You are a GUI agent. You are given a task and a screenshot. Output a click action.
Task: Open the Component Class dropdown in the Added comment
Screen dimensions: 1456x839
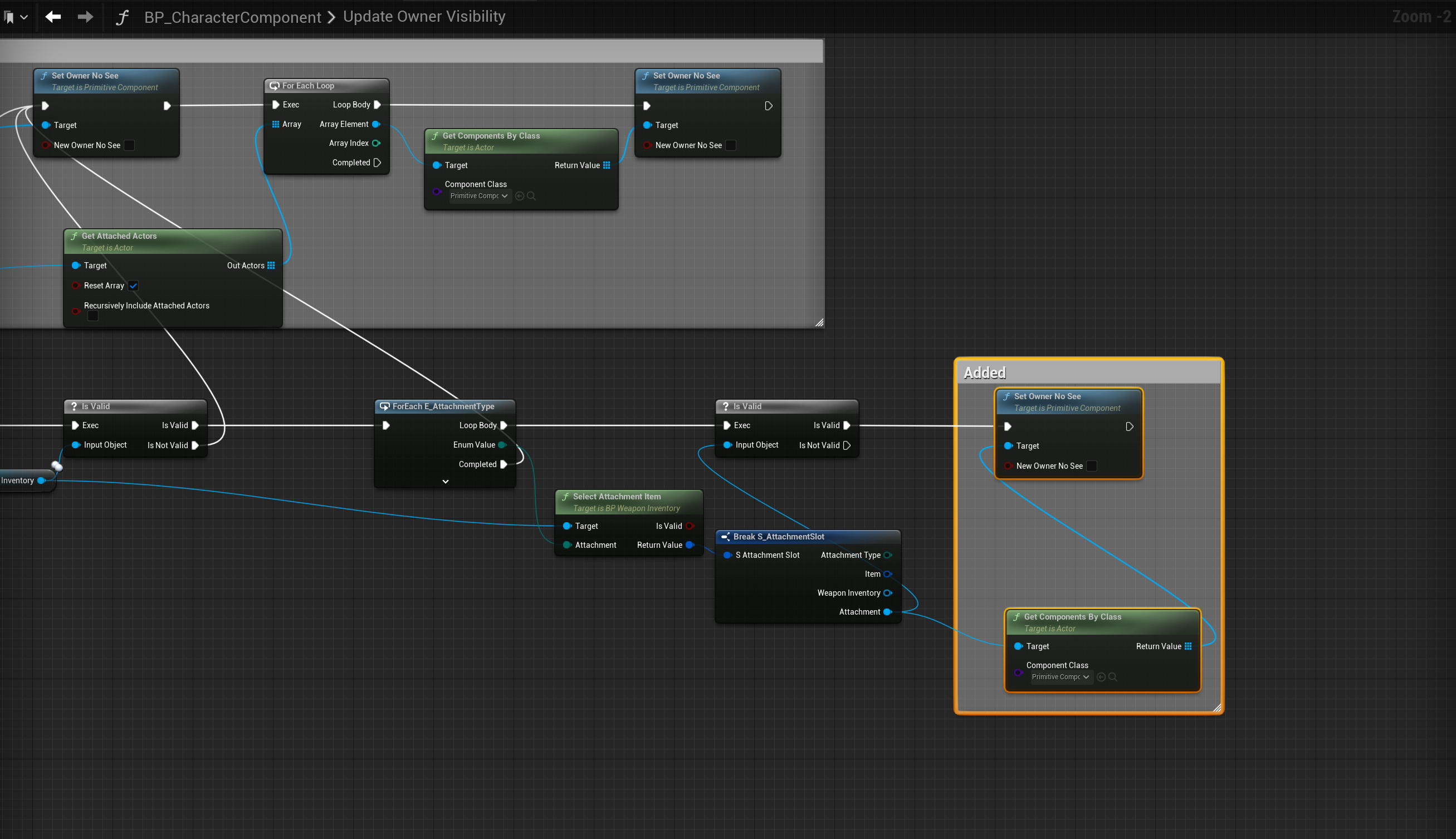tap(1060, 677)
